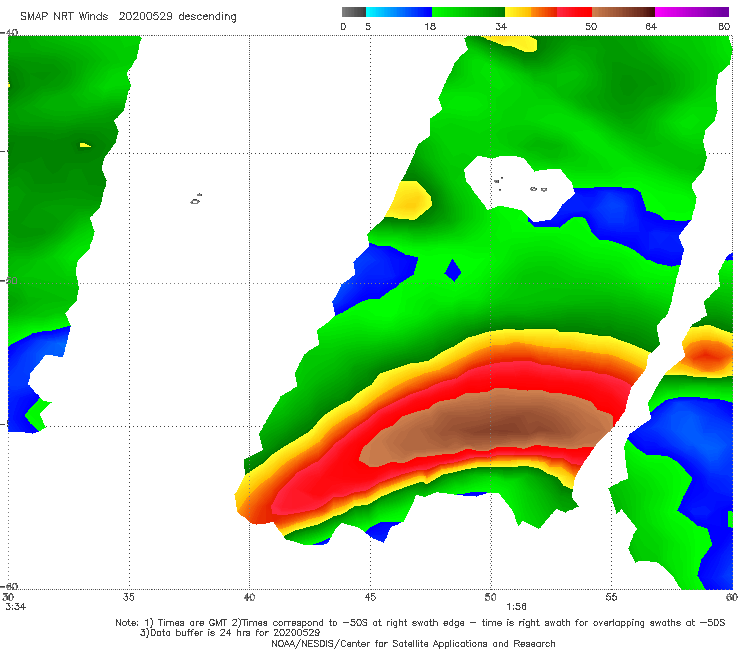This screenshot has height=650, width=740.
Task: Click the gray segment of the color scale
Action: click(353, 12)
